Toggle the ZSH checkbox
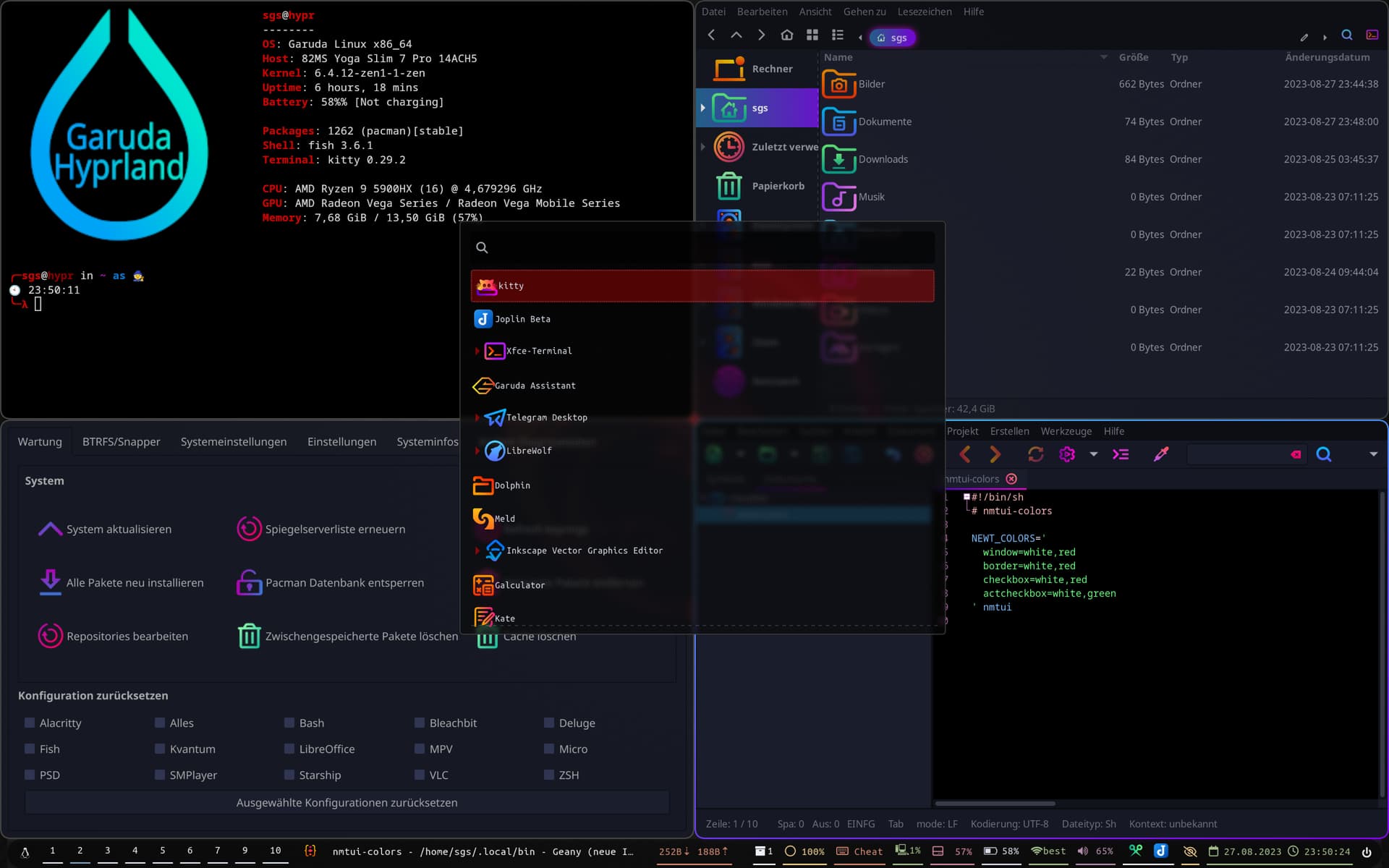This screenshot has height=868, width=1389. [x=549, y=775]
